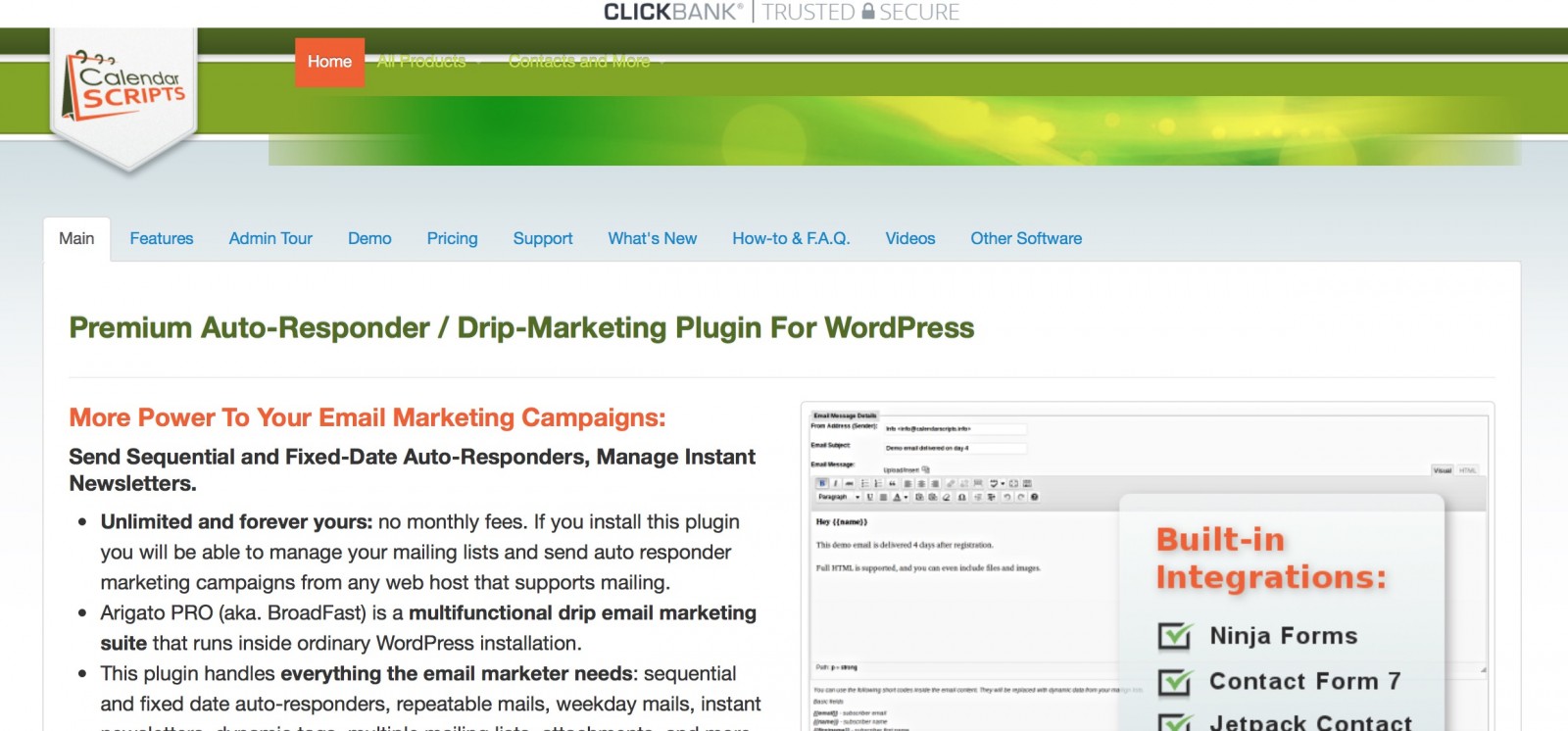Click the Ninja Forms checkmark icon

[x=1175, y=636]
